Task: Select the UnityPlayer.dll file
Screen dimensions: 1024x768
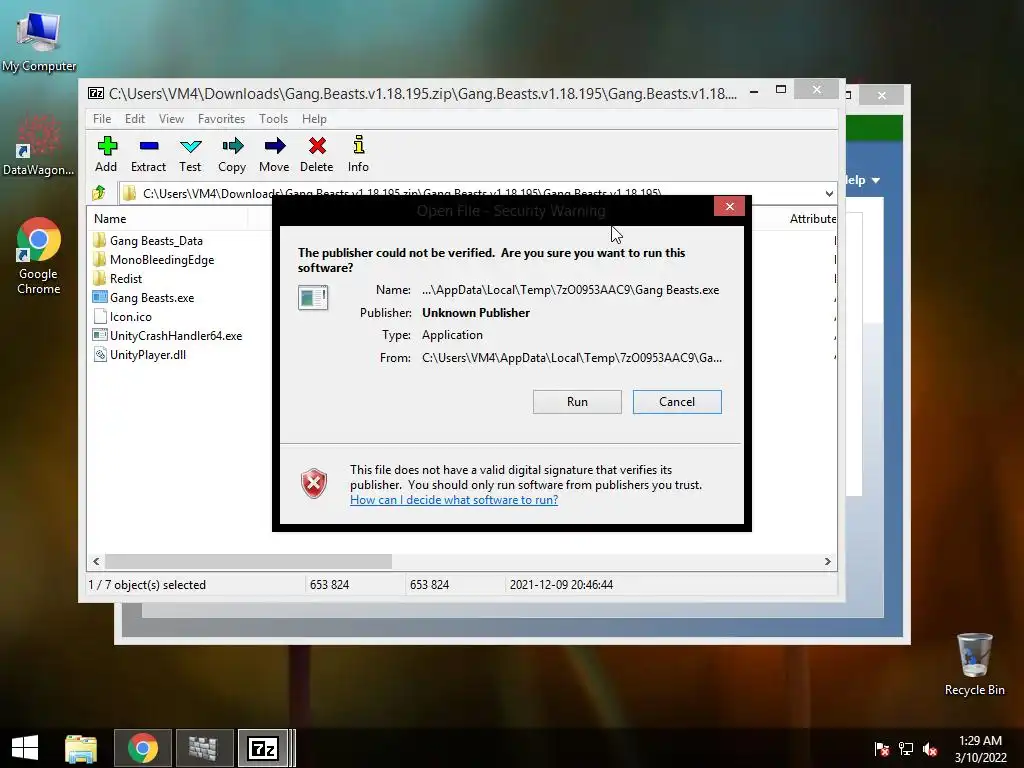Action: 140,355
